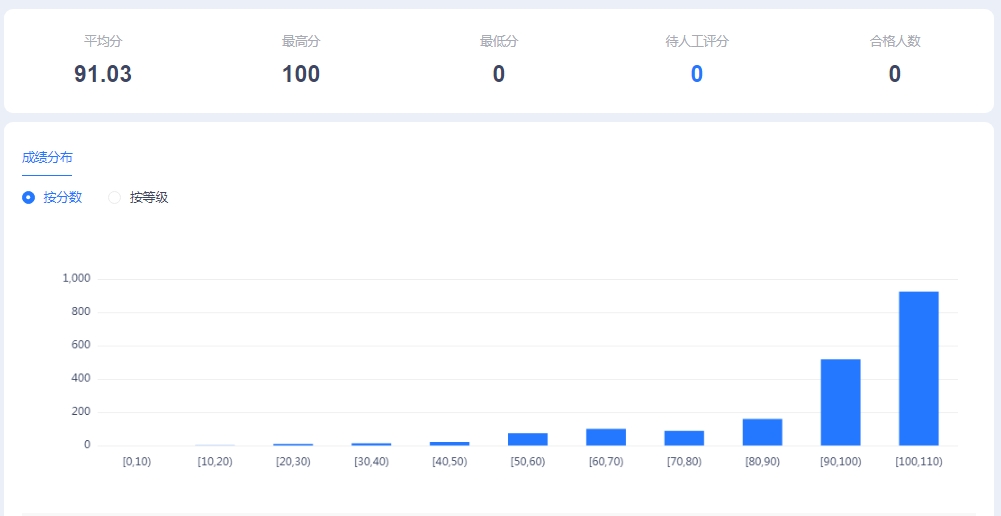This screenshot has width=1001, height=516.
Task: Open the blue 待人工评分 count value
Action: point(697,74)
